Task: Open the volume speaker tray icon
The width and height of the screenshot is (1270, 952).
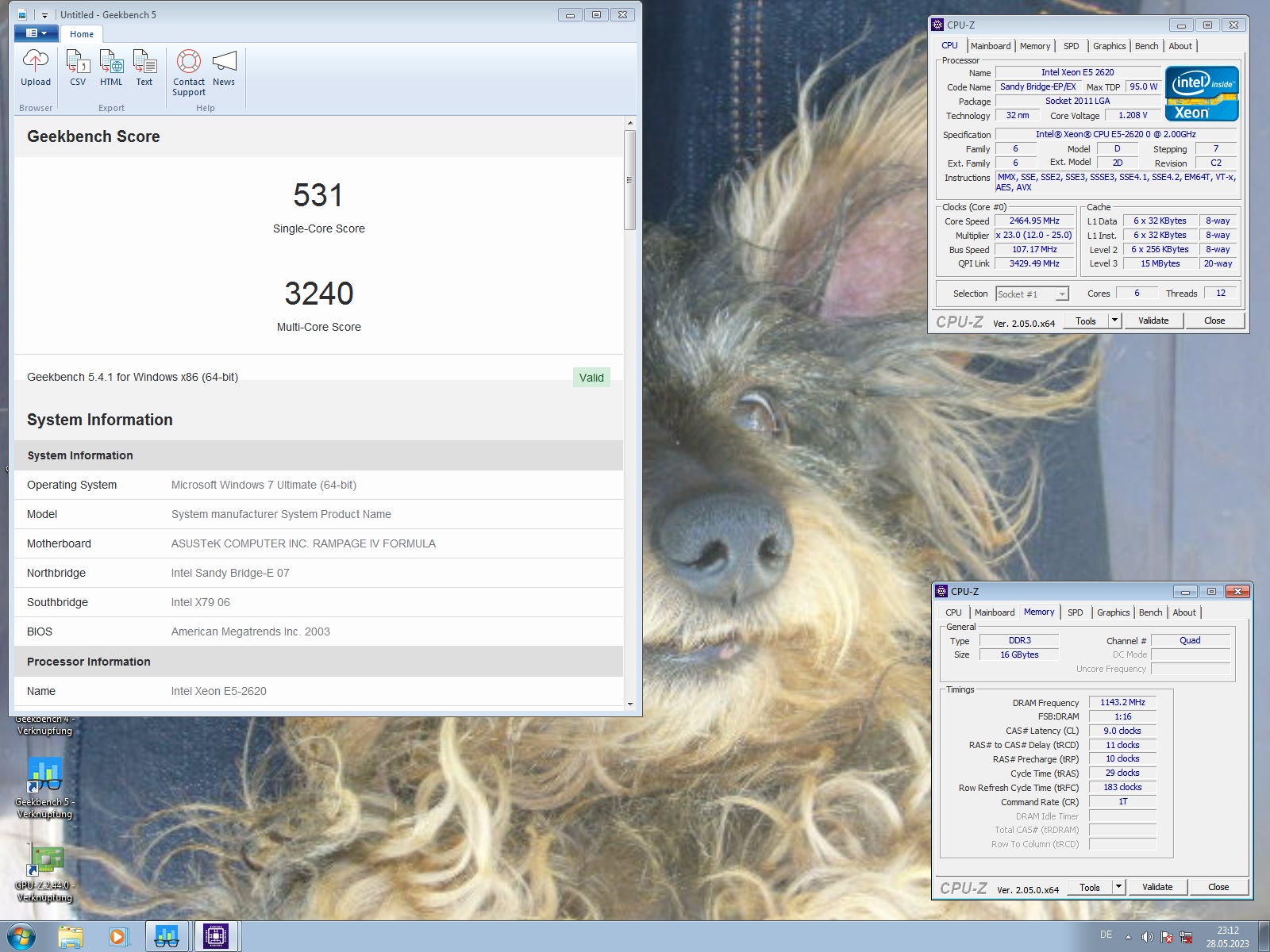Action: (x=1147, y=937)
